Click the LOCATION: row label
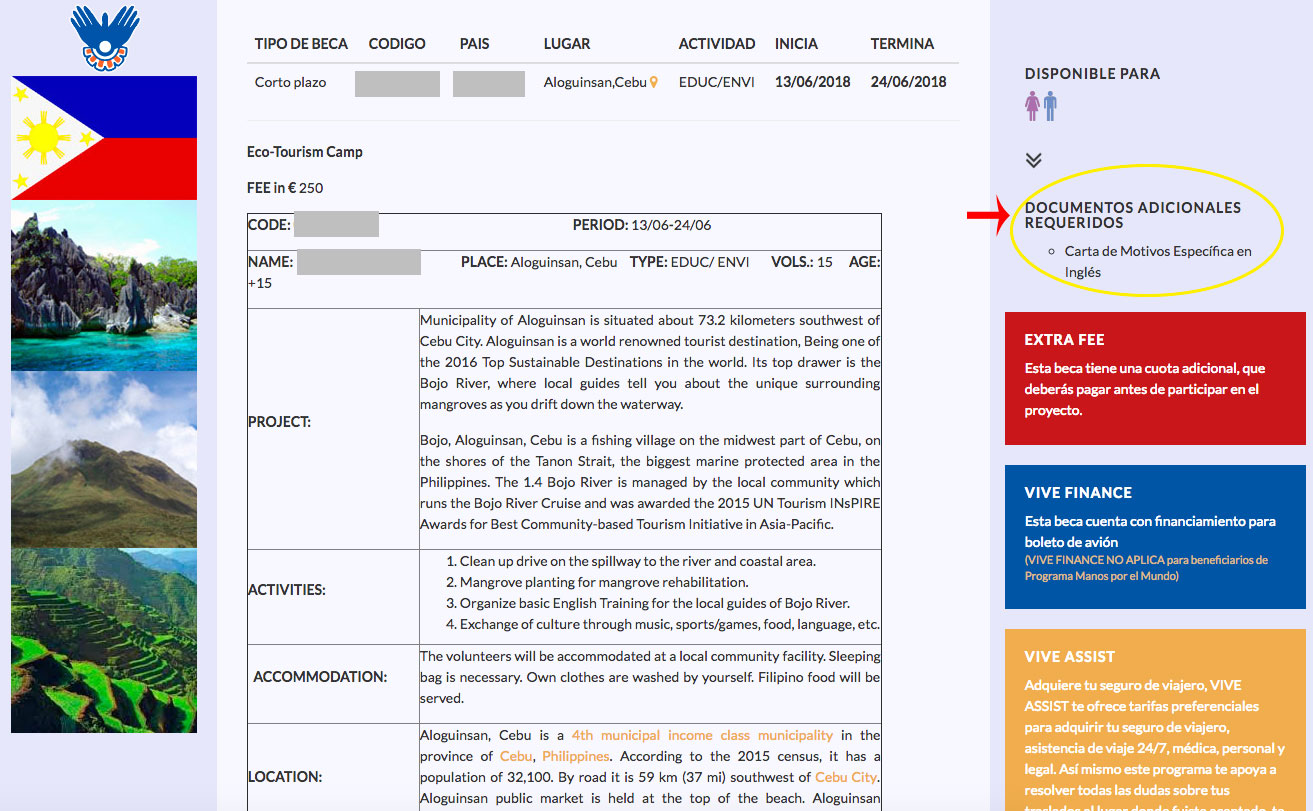1313x811 pixels. pyautogui.click(x=285, y=777)
